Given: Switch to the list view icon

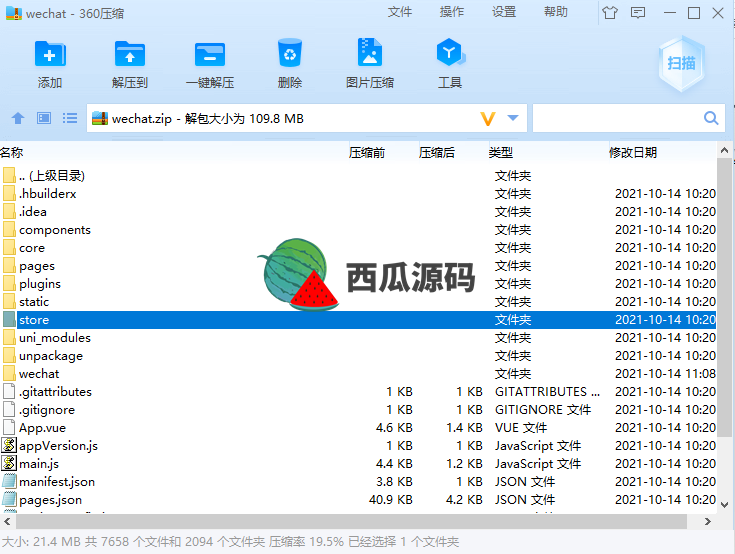Looking at the screenshot, I should [70, 118].
